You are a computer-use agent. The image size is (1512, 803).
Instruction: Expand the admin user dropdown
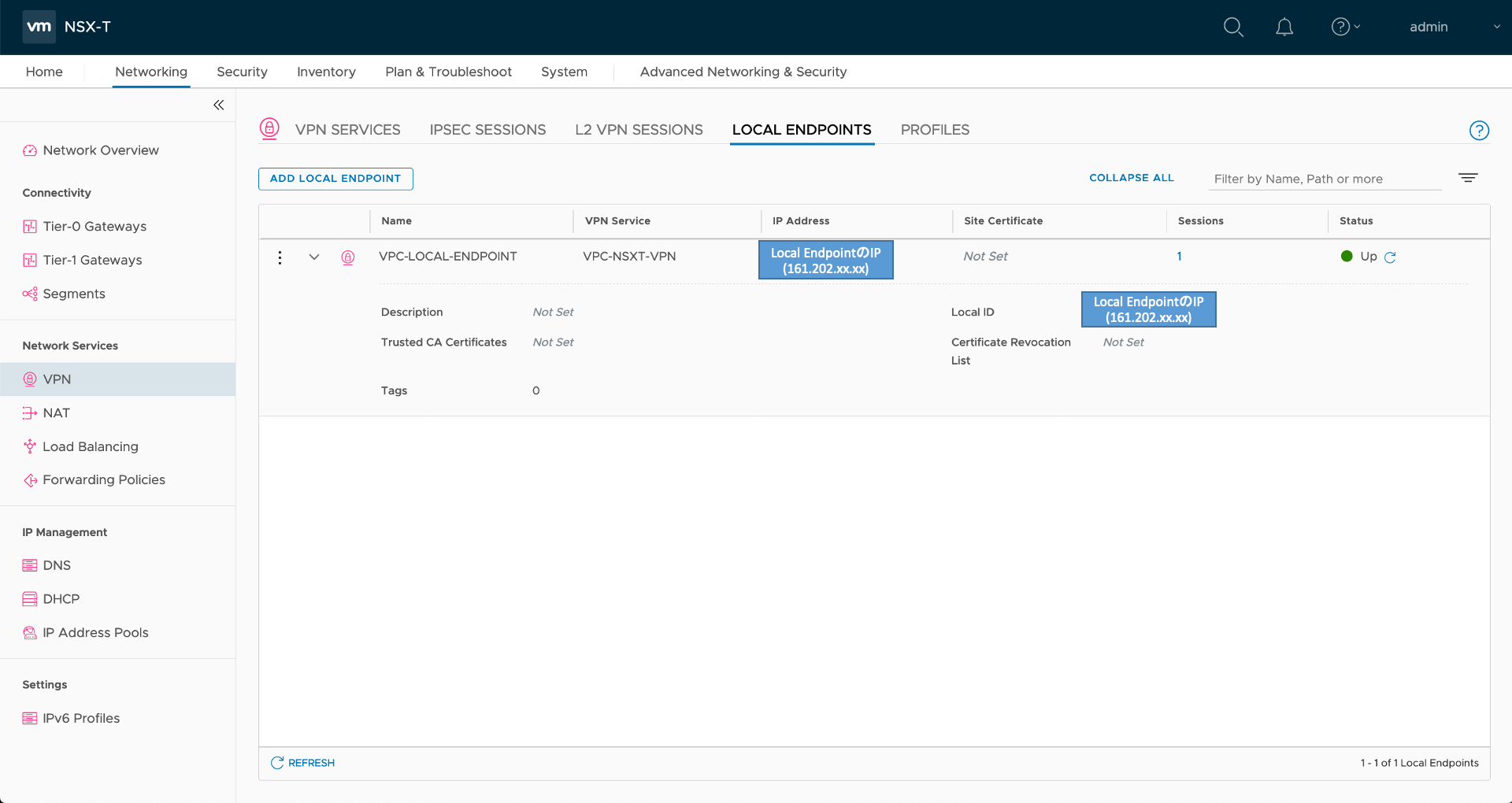pyautogui.click(x=1455, y=27)
